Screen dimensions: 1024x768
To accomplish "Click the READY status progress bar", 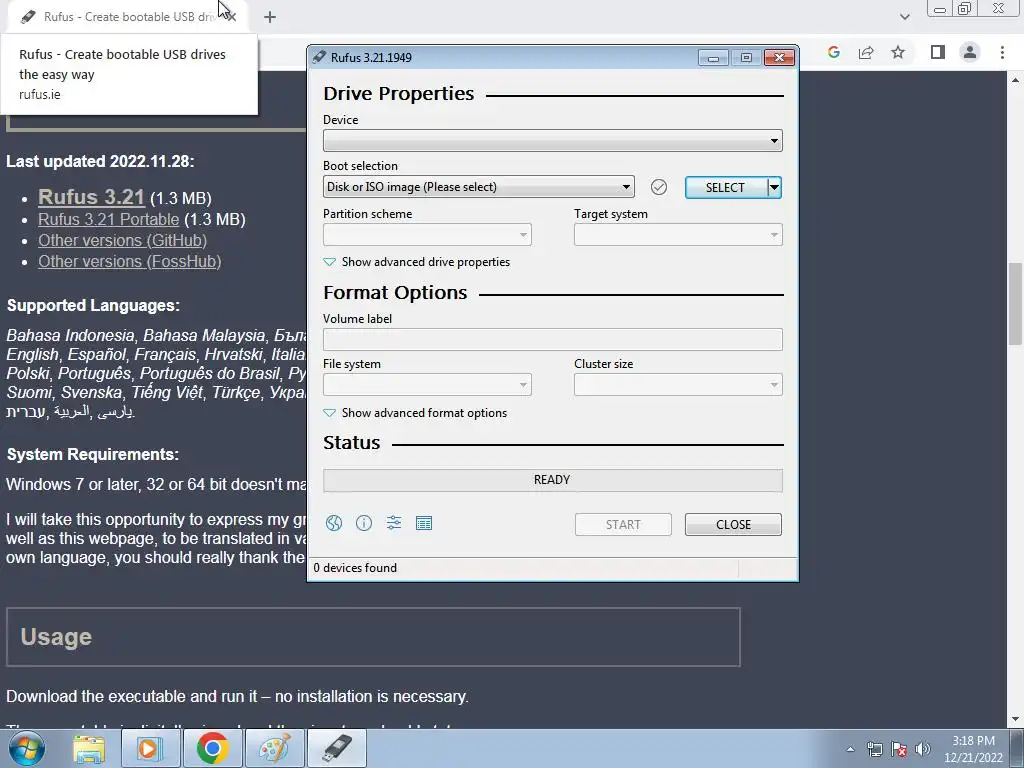I will pyautogui.click(x=552, y=480).
